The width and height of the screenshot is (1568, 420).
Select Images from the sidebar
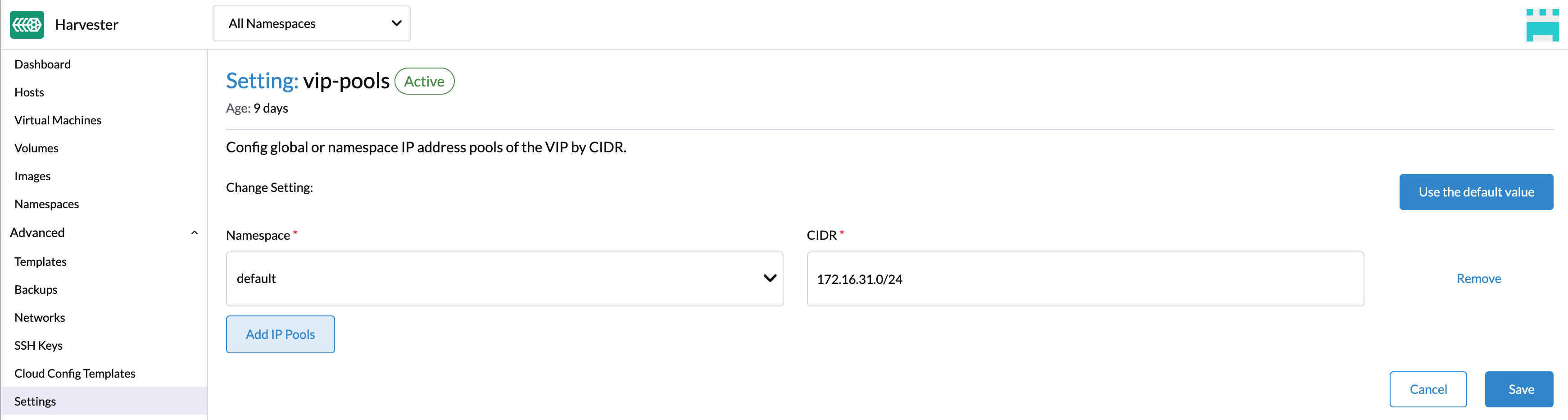[x=32, y=176]
